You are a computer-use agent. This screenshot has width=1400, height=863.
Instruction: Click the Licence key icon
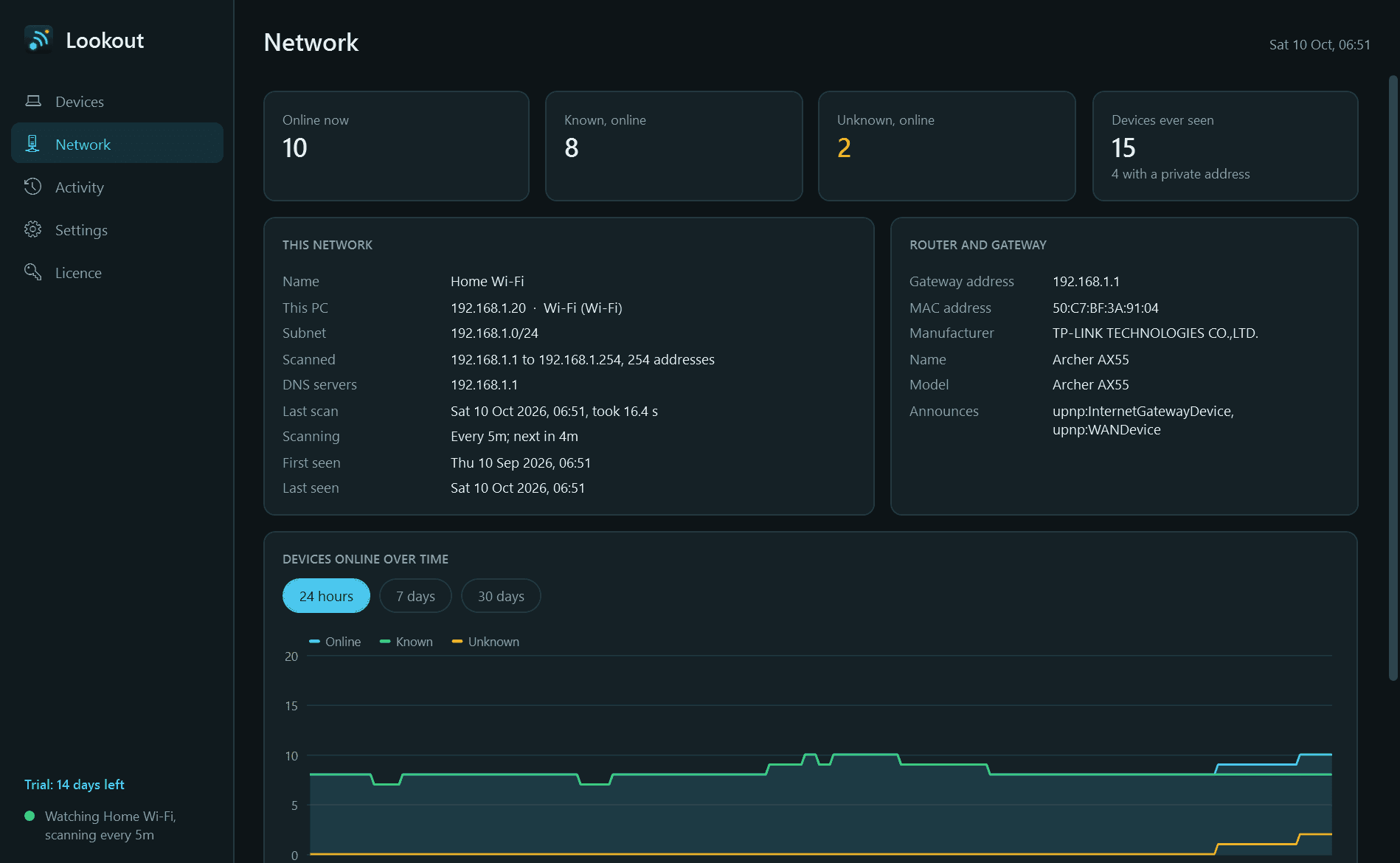[x=32, y=272]
